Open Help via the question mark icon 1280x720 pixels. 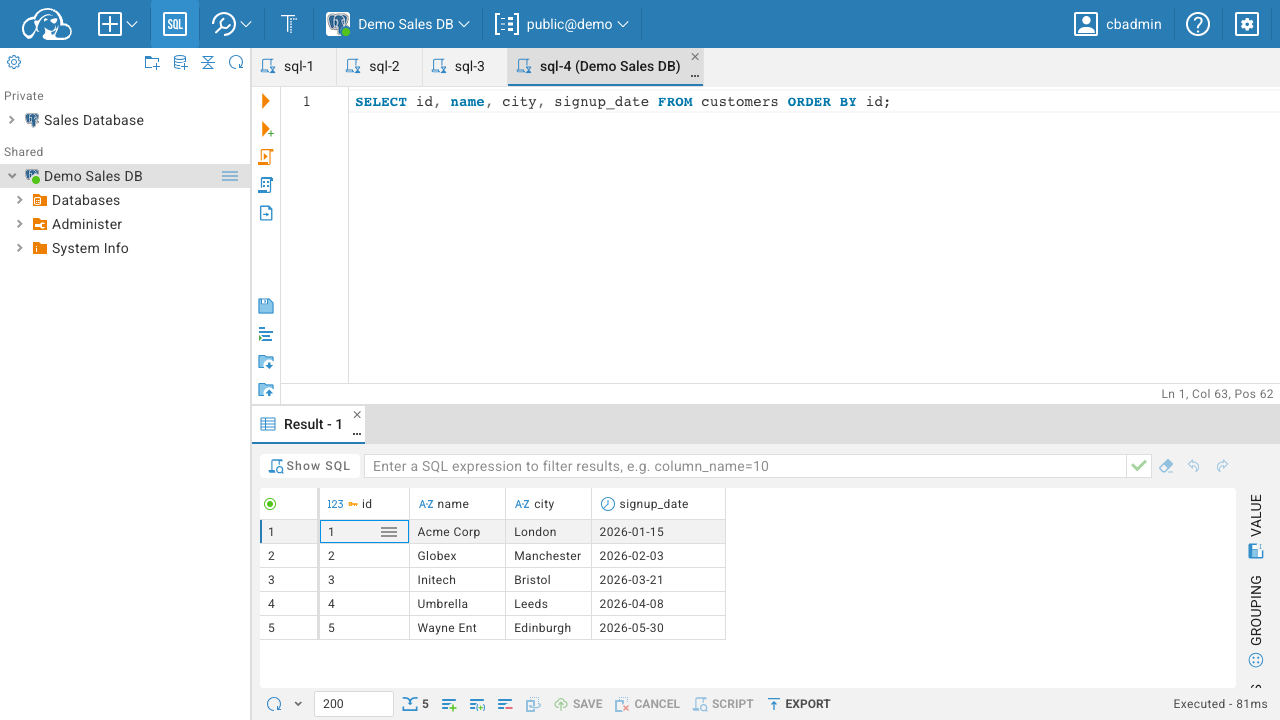coord(1198,24)
